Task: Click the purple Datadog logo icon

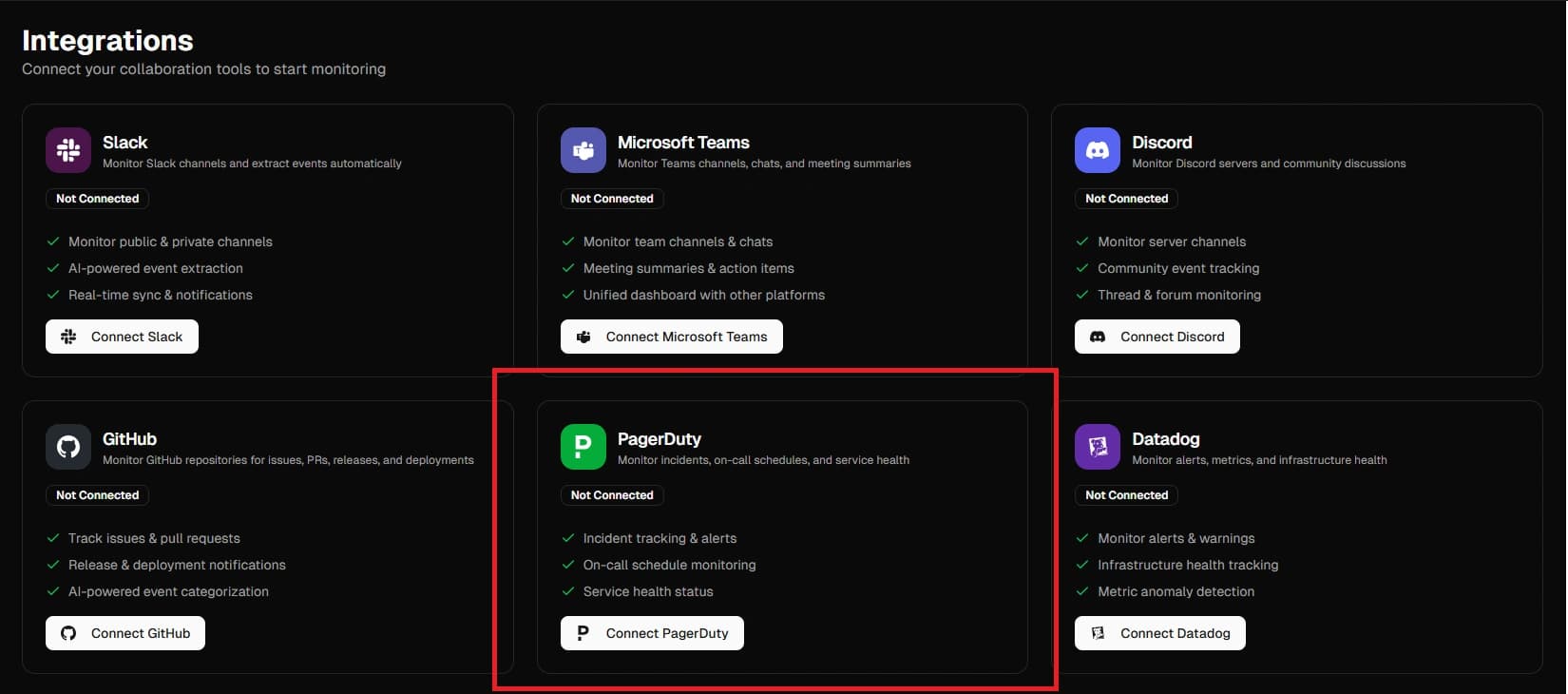Action: pyautogui.click(x=1098, y=447)
